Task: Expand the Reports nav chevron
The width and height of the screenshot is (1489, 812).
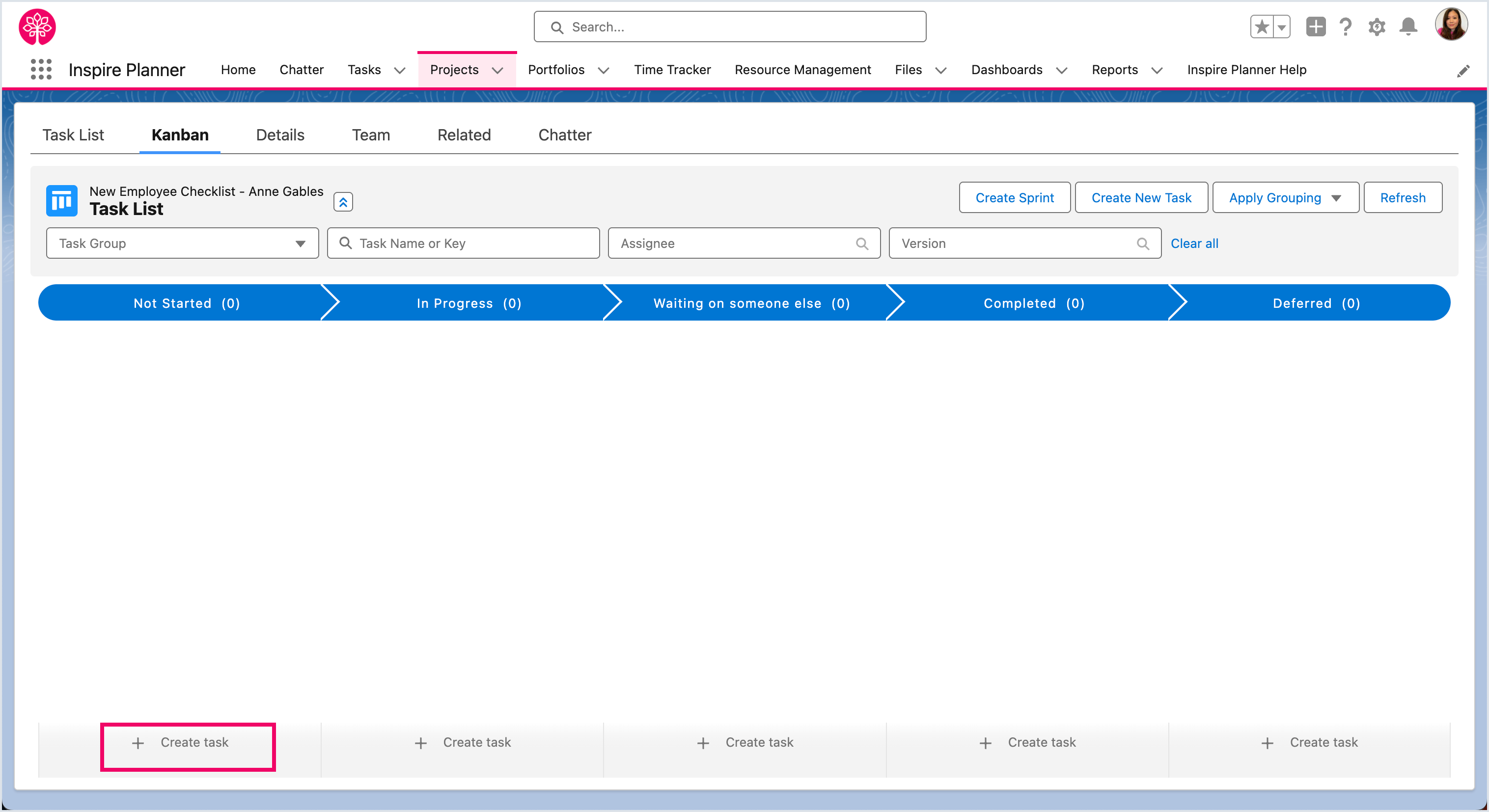Action: tap(1157, 71)
